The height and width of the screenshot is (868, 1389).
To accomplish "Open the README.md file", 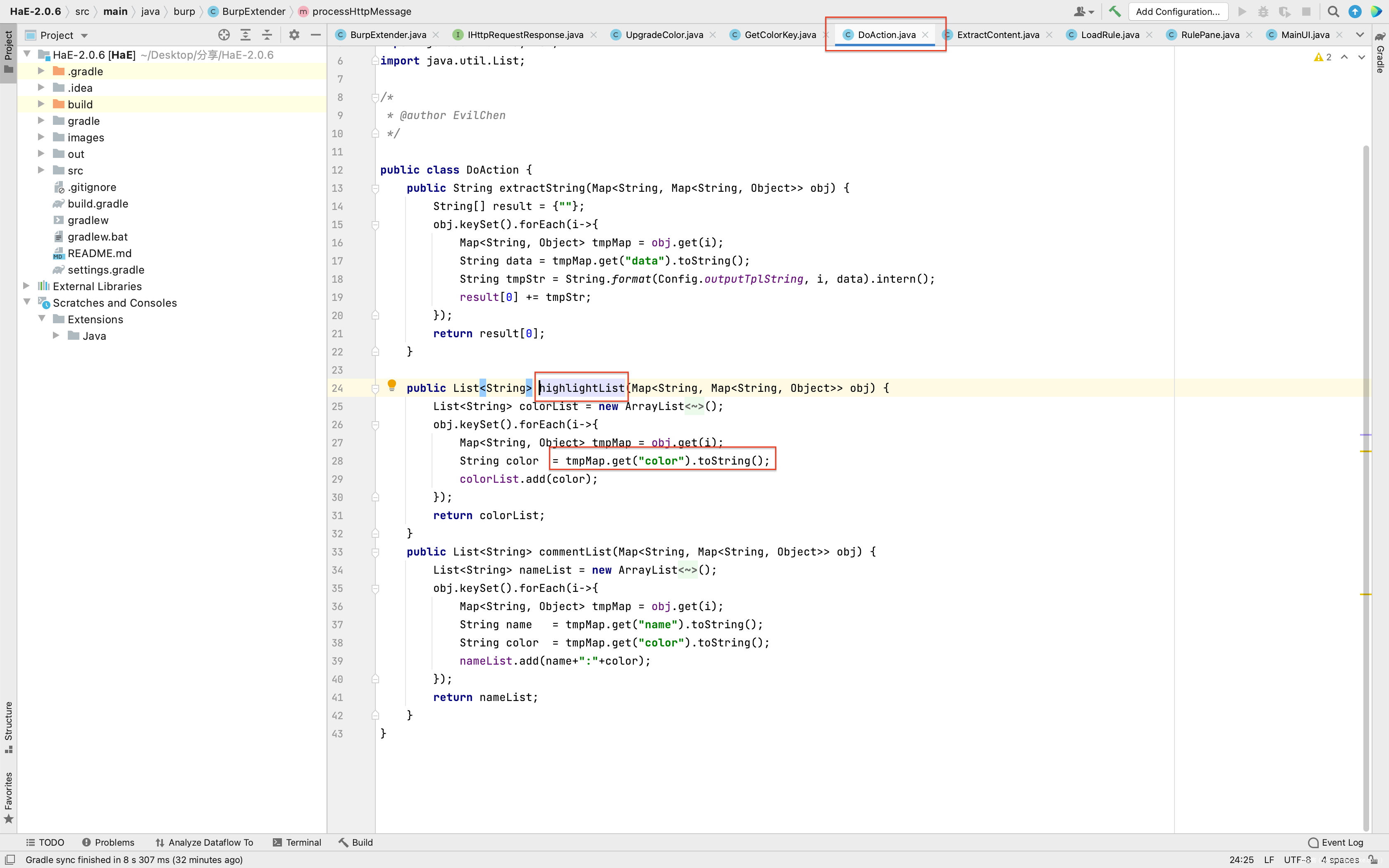I will click(x=99, y=253).
